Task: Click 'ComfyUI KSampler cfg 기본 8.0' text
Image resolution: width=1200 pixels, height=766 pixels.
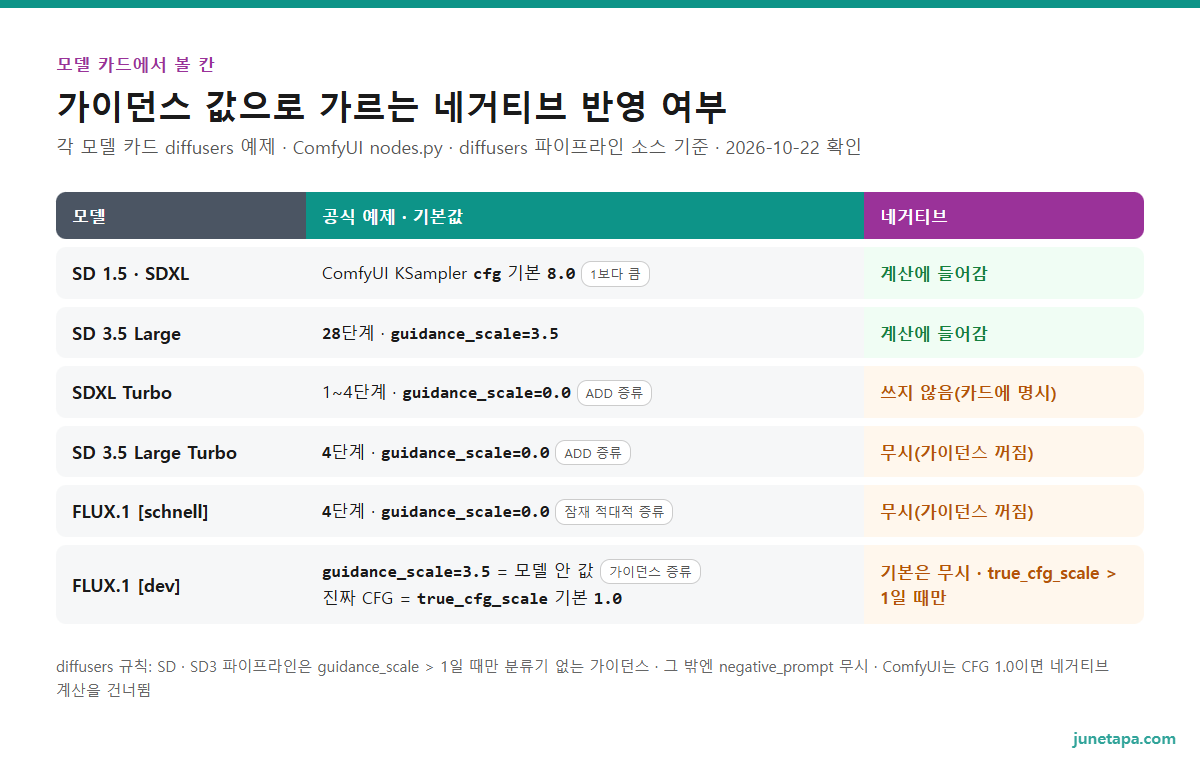Action: [449, 274]
